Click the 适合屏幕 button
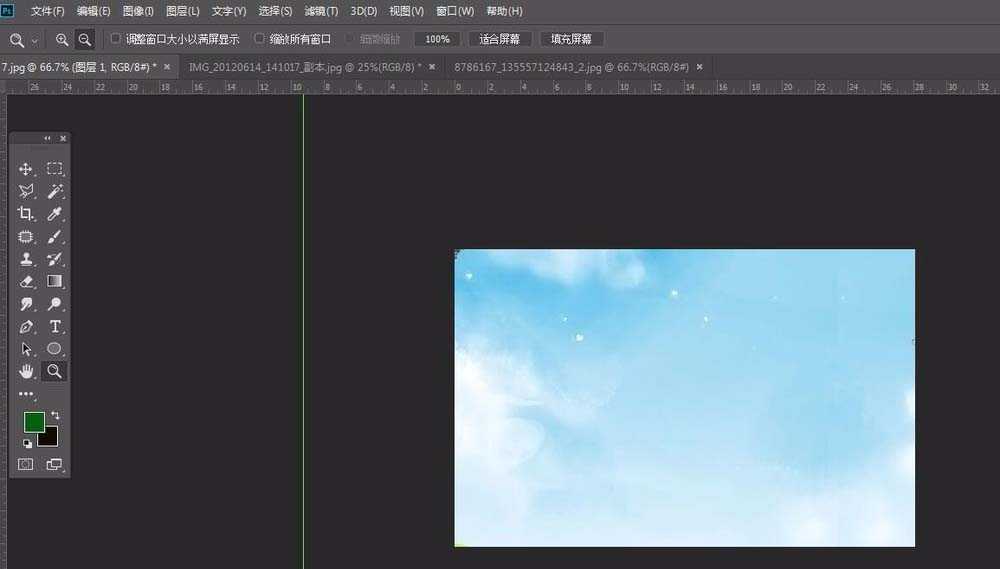1000x569 pixels. tap(499, 39)
